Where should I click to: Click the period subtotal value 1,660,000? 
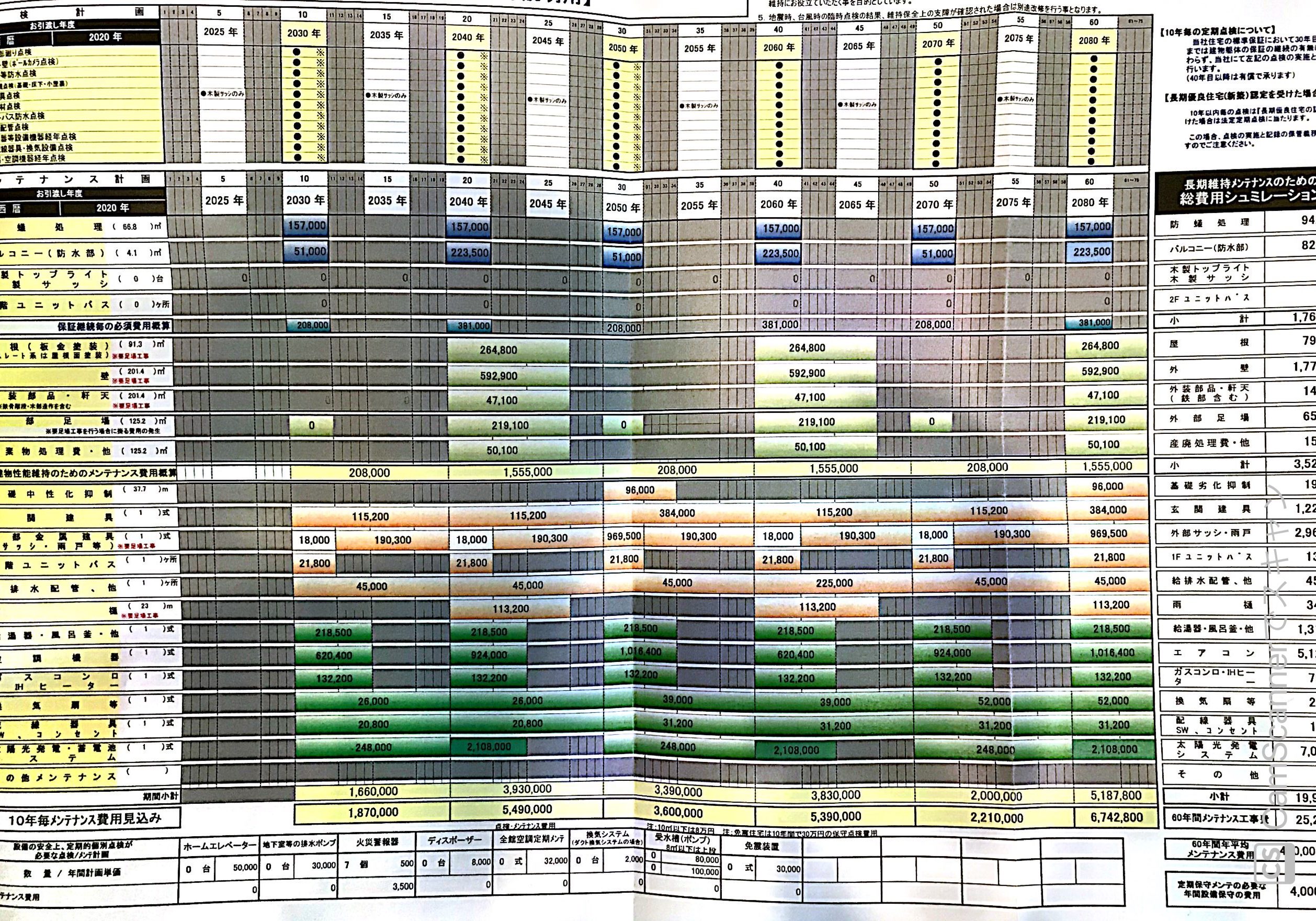373,791
